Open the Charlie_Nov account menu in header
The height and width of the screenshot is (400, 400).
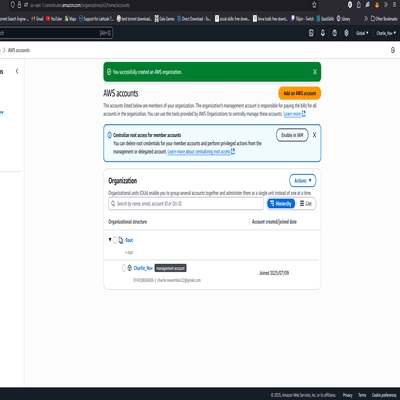(386, 33)
